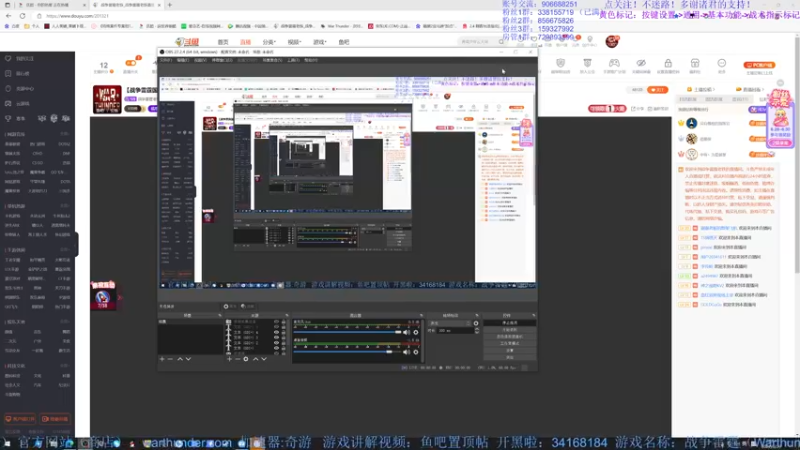Mute the top mixer channel speaker
The height and width of the screenshot is (450, 800).
407,332
